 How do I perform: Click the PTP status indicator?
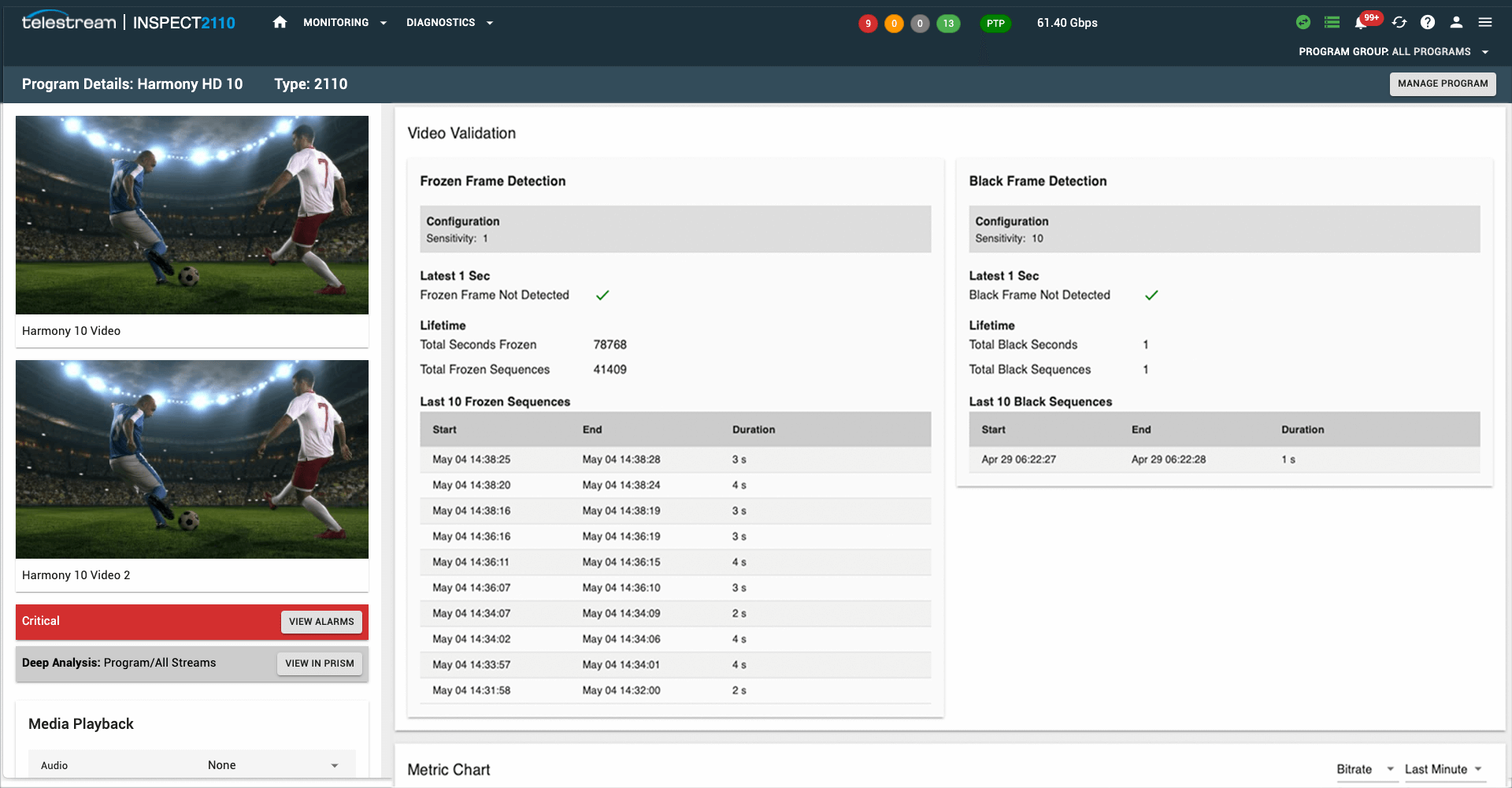point(995,24)
